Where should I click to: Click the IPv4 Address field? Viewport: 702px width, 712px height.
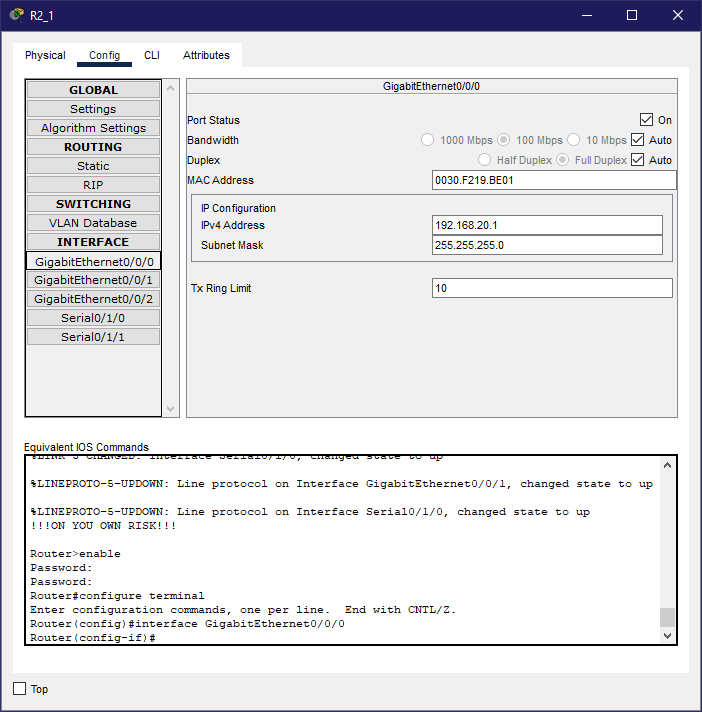tap(547, 225)
